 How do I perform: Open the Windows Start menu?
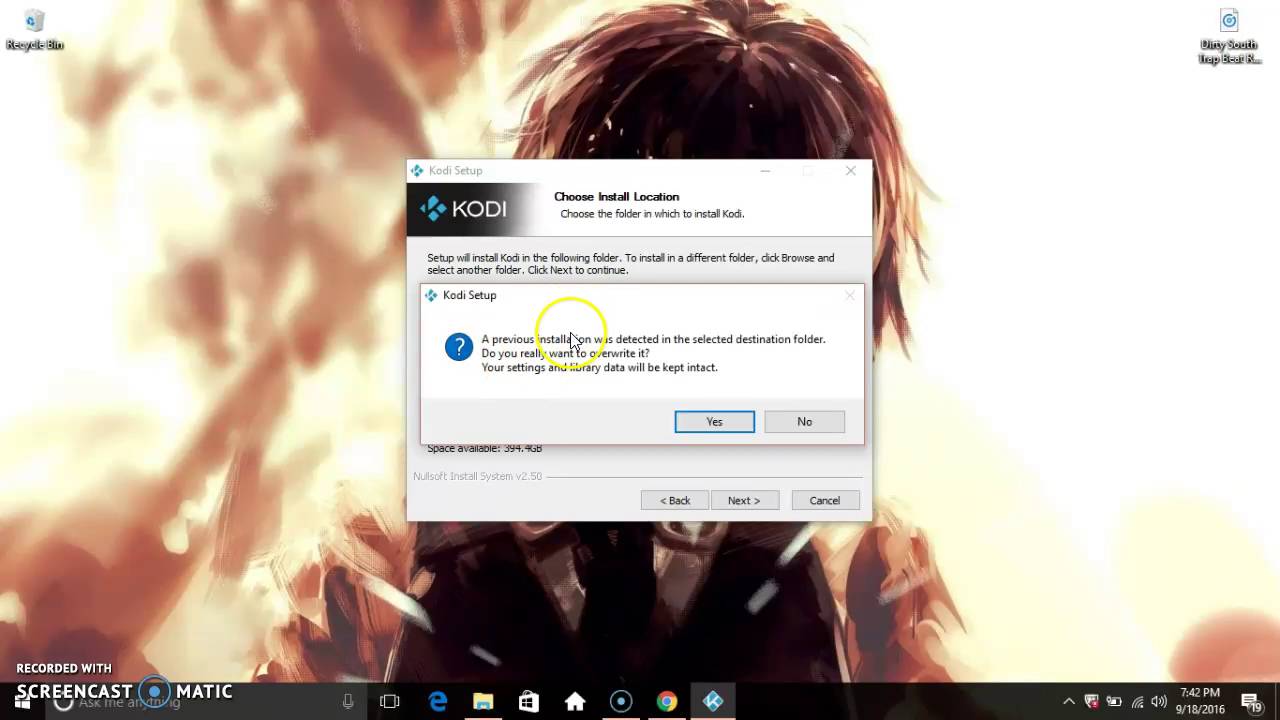22,702
